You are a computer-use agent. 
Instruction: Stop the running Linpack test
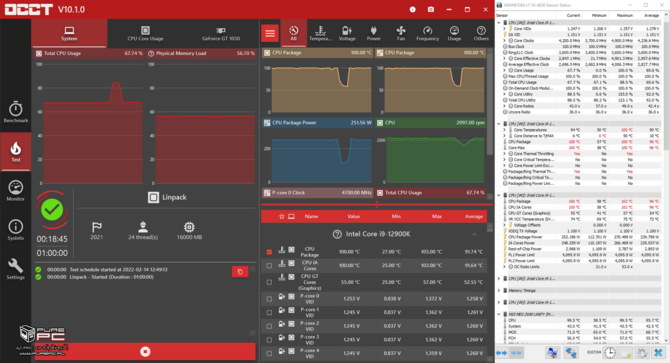(145, 351)
